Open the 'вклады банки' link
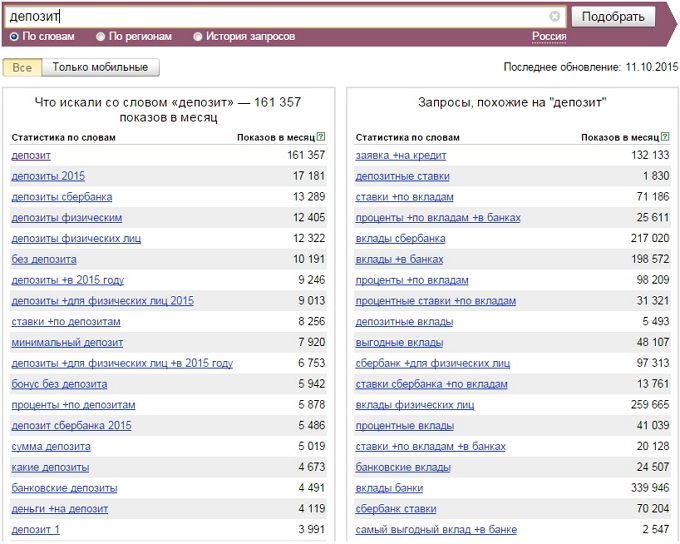Viewport: 680px width, 544px height. (389, 488)
